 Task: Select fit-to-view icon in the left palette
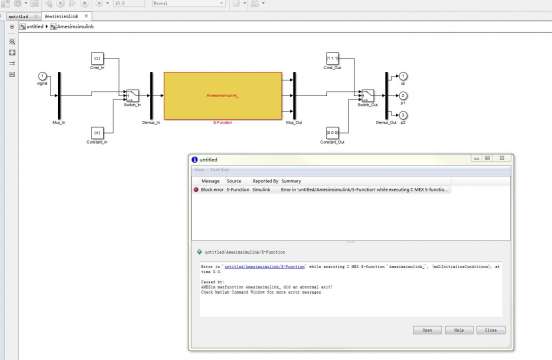tap(12, 52)
